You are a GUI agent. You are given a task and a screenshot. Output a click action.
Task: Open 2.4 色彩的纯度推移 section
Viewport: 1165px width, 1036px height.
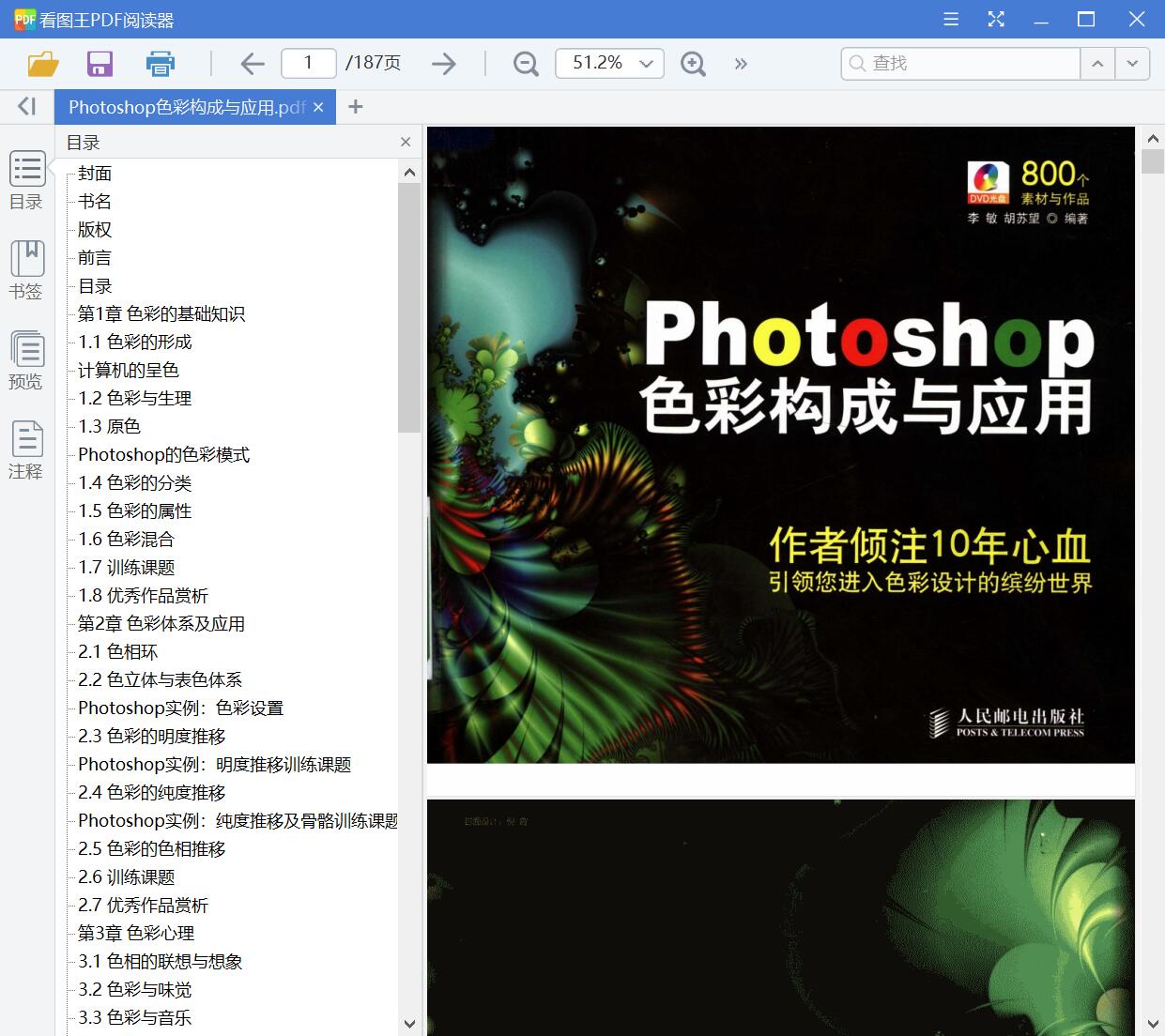click(152, 792)
